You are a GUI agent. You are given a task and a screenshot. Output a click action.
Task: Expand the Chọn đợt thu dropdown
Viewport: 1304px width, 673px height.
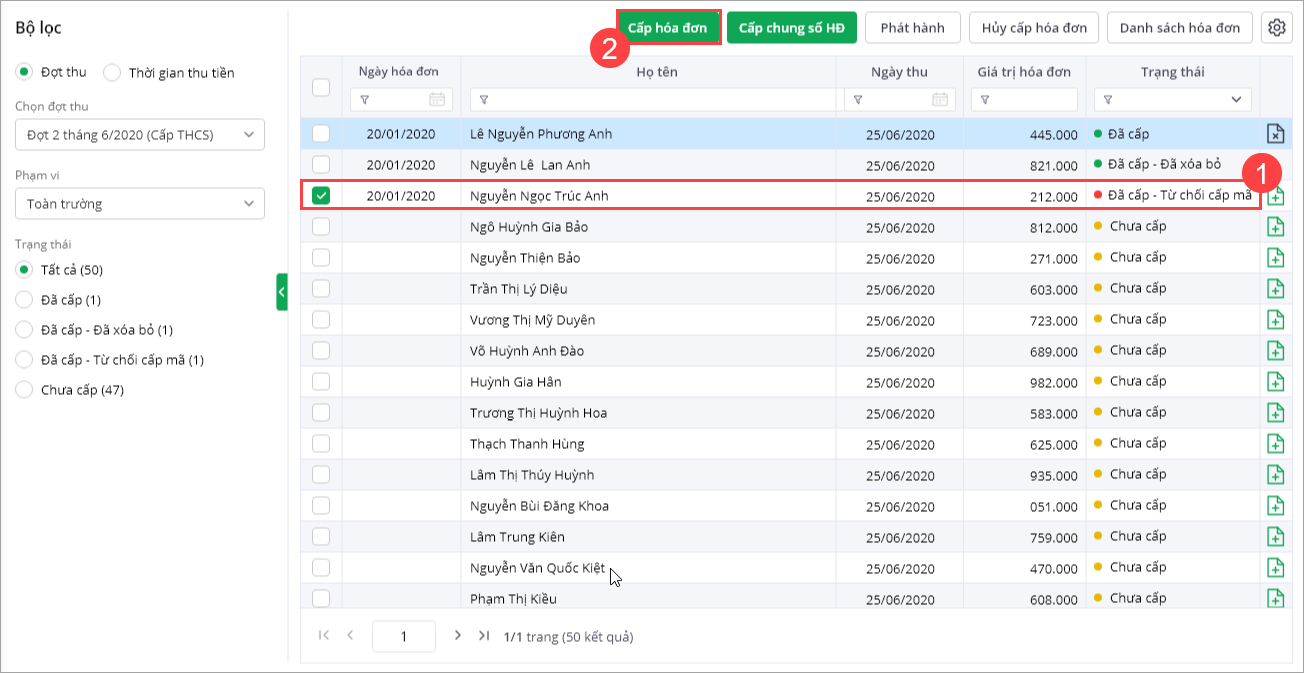tap(140, 135)
